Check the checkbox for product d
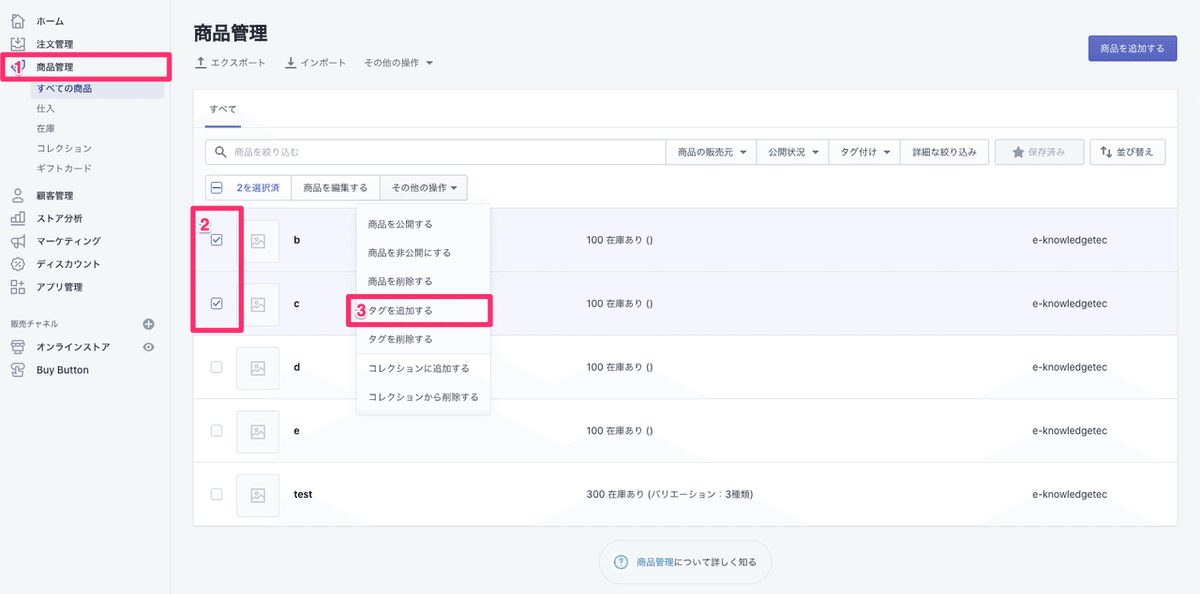This screenshot has height=594, width=1200. click(x=217, y=367)
